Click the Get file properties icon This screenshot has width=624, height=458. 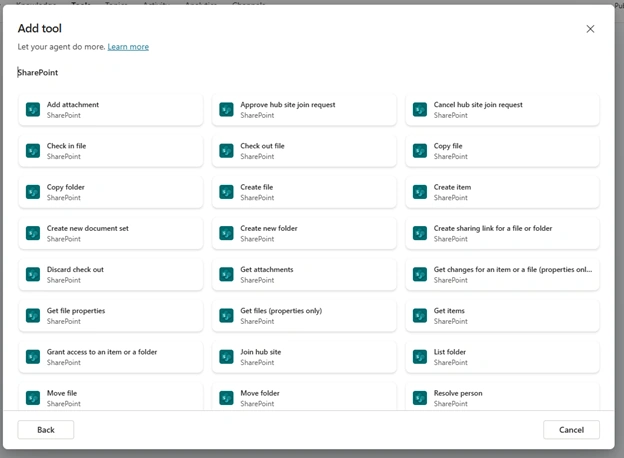point(33,316)
